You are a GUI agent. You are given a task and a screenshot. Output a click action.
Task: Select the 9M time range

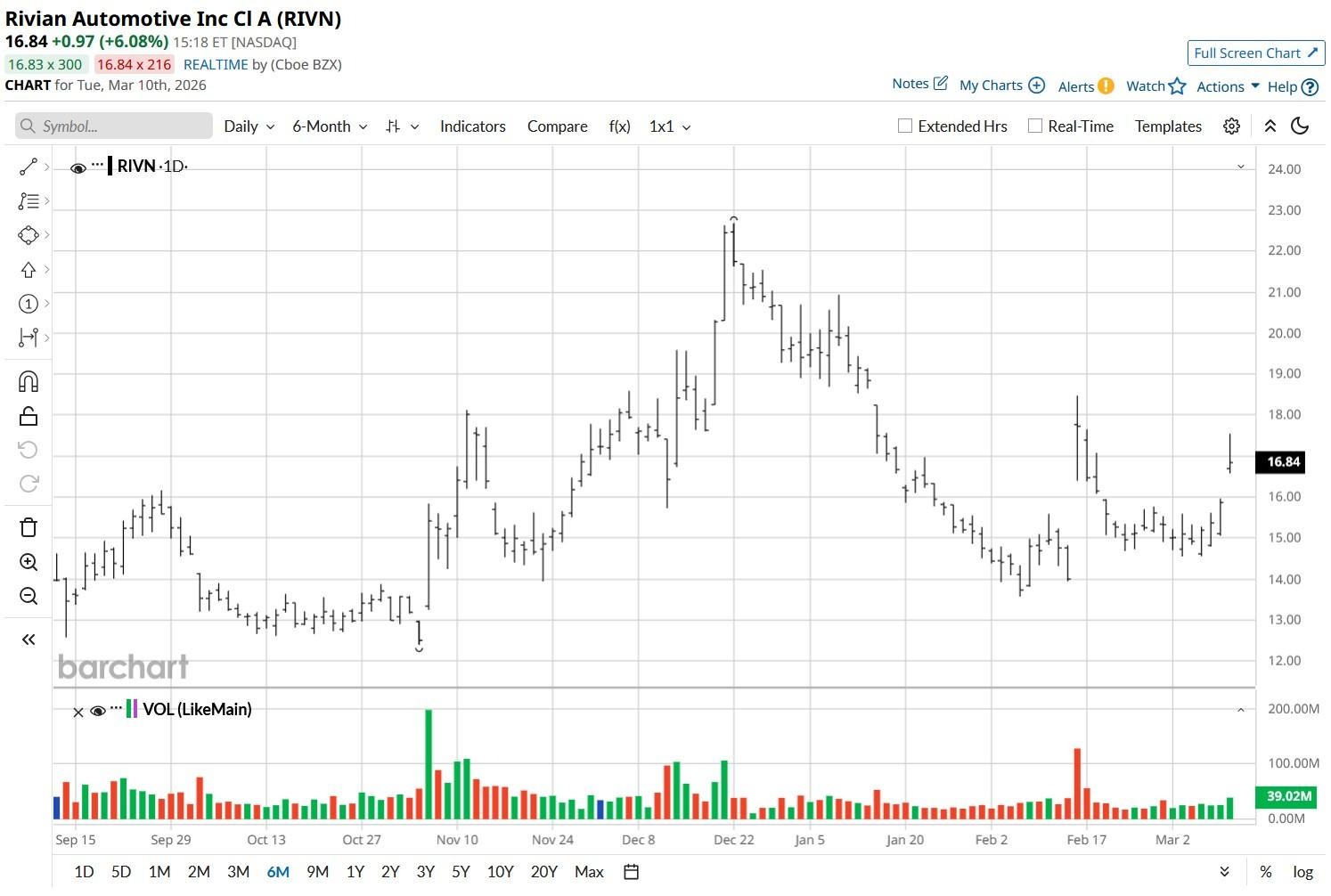point(317,872)
